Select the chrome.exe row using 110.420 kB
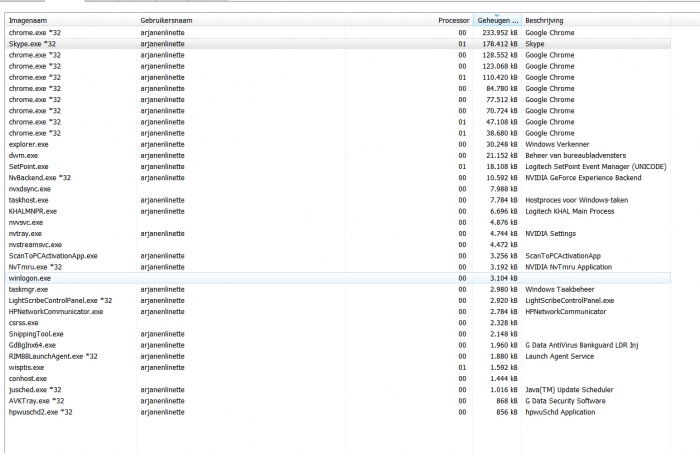This screenshot has width=700, height=453. (x=338, y=77)
